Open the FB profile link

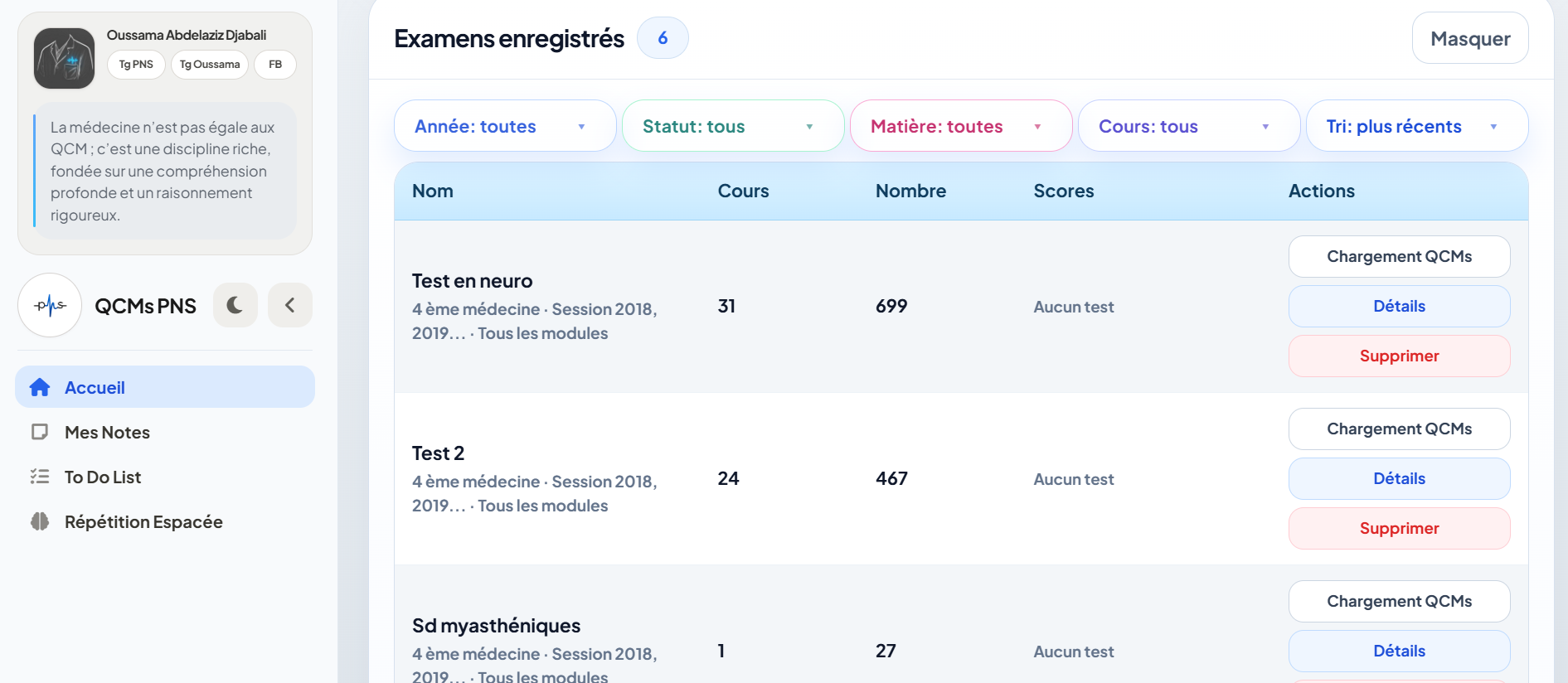click(275, 65)
